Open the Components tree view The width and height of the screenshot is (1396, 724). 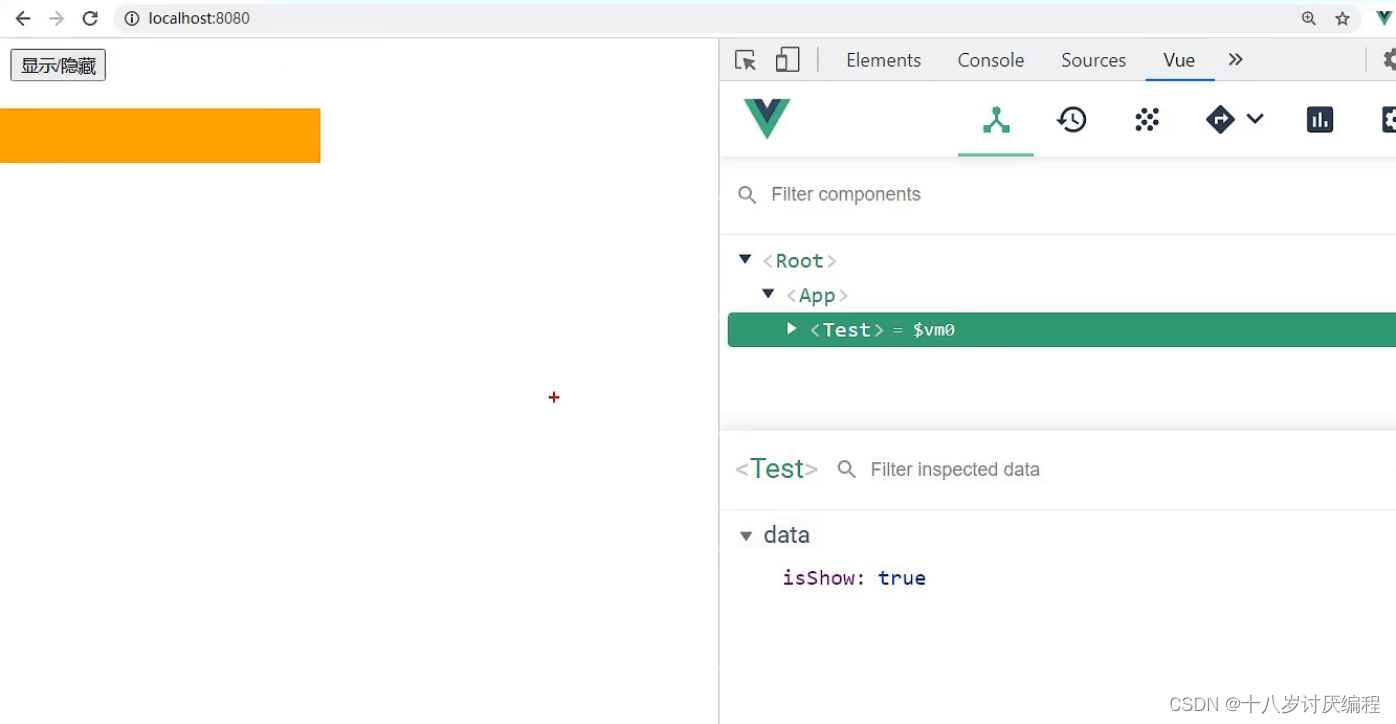coord(996,120)
